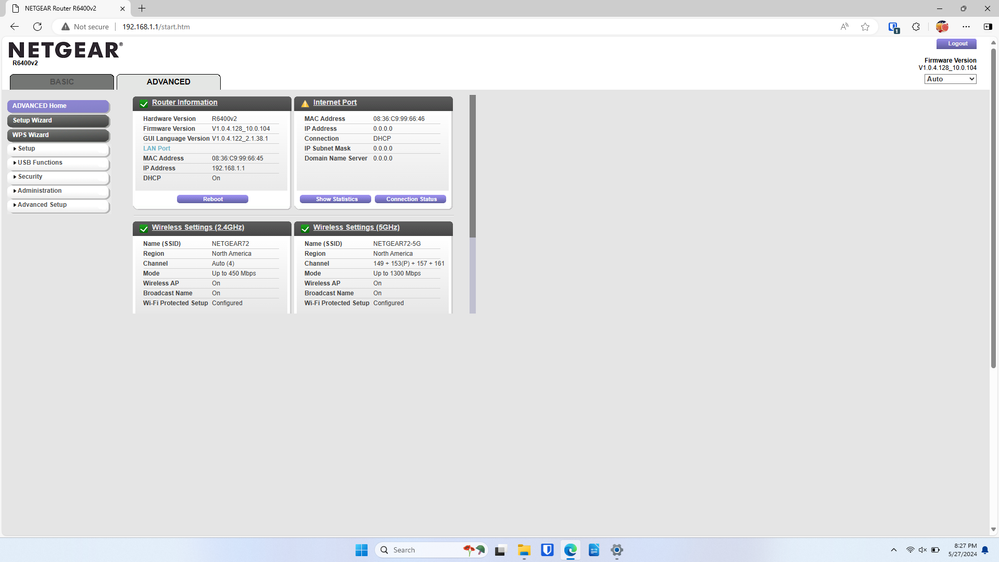Click the browser back arrow
999x562 pixels.
(15, 27)
